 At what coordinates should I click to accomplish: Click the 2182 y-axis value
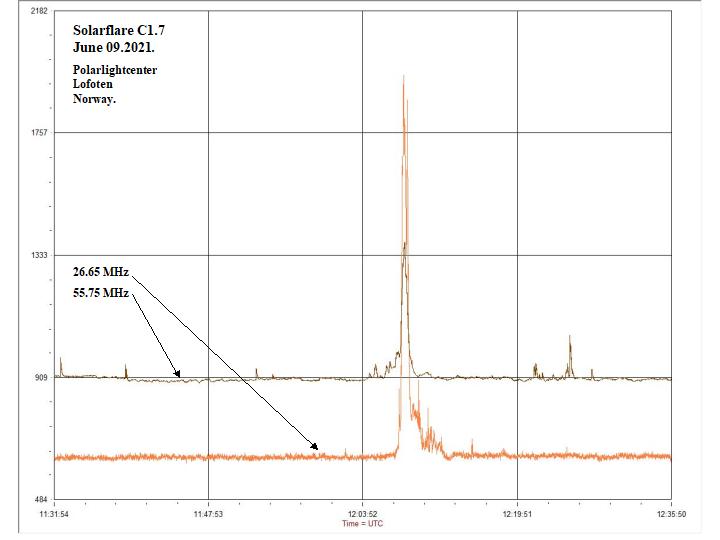tap(39, 11)
